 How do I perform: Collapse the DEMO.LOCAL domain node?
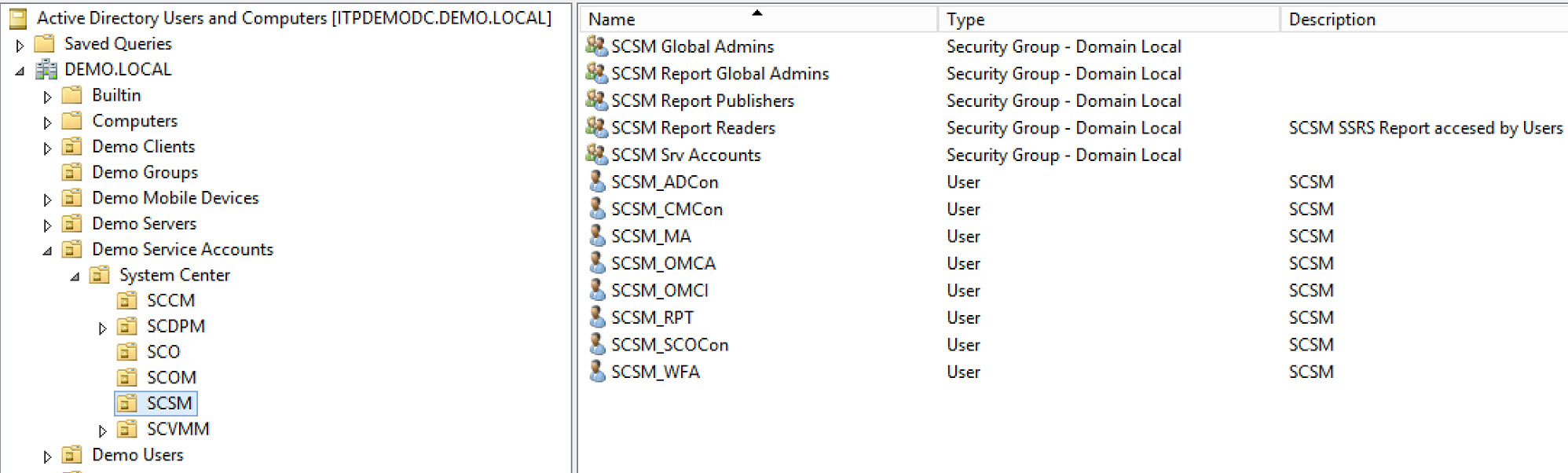click(20, 71)
